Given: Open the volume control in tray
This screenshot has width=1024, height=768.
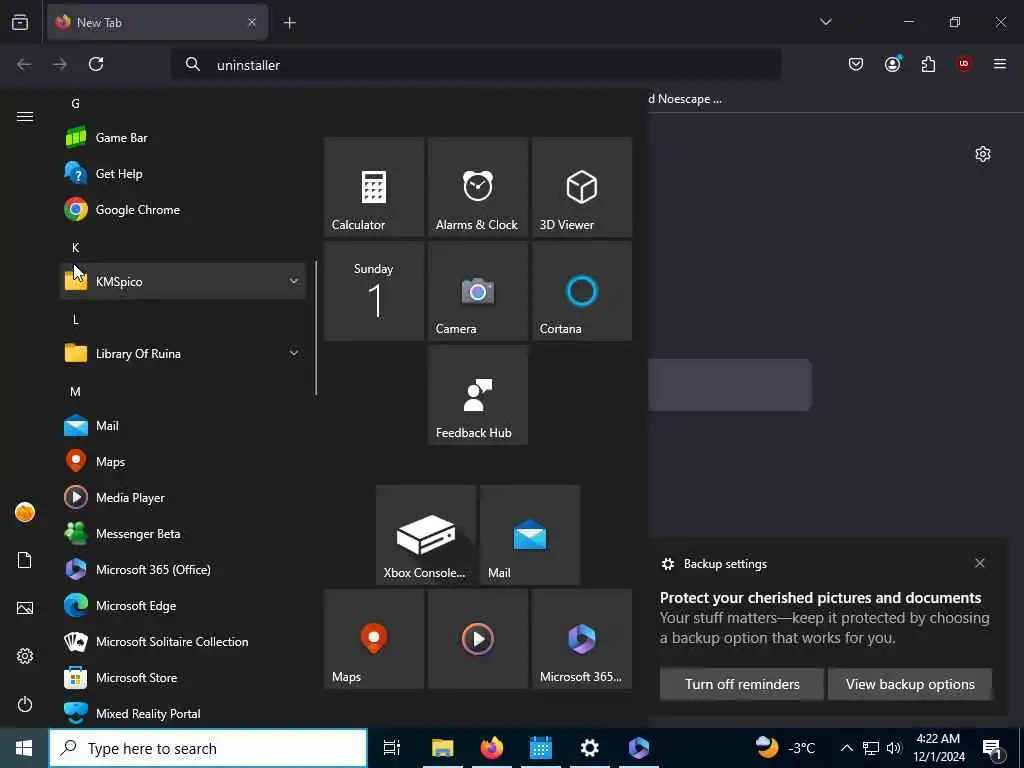Looking at the screenshot, I should [895, 748].
